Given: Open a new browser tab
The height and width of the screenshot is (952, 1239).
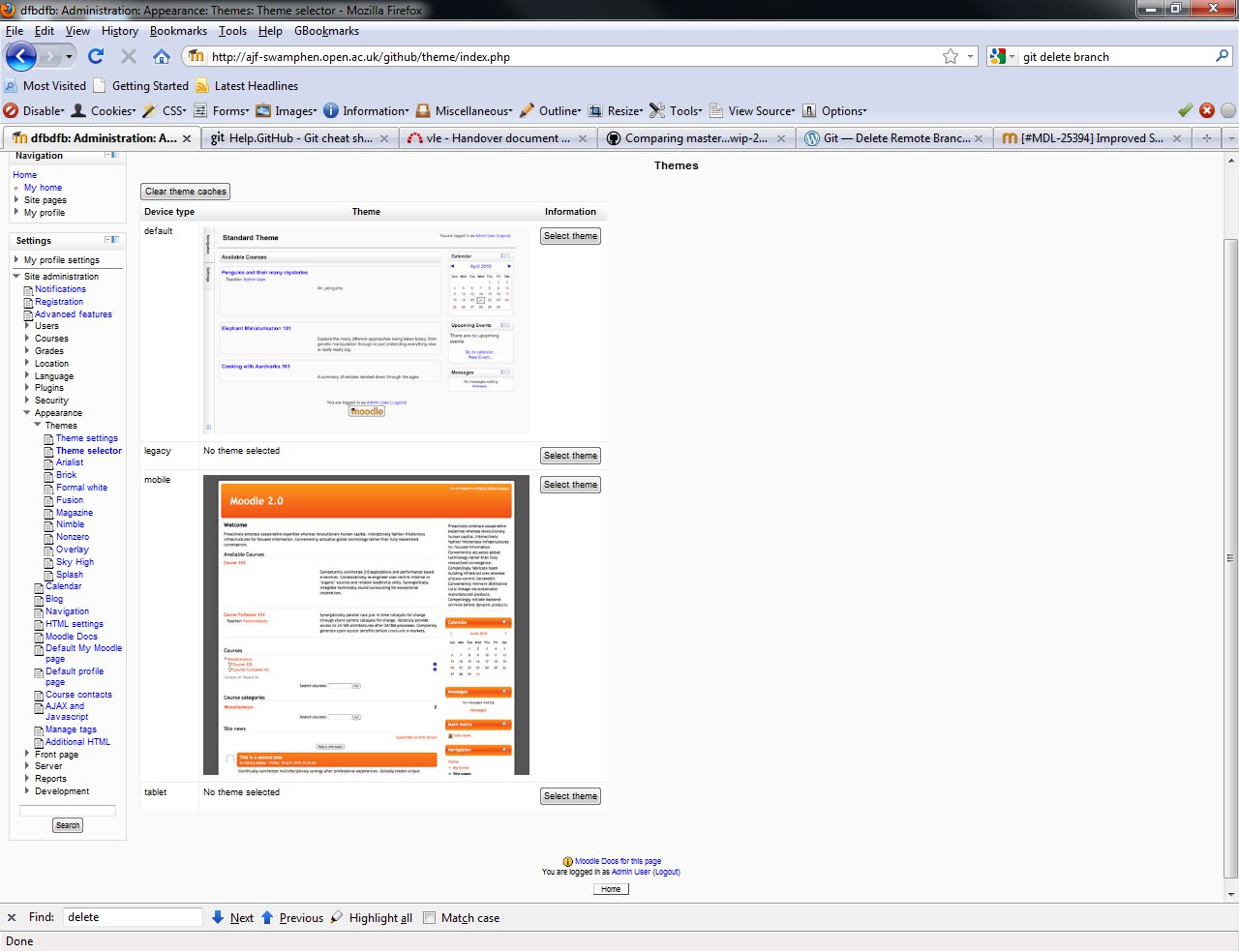Looking at the screenshot, I should tap(1207, 138).
